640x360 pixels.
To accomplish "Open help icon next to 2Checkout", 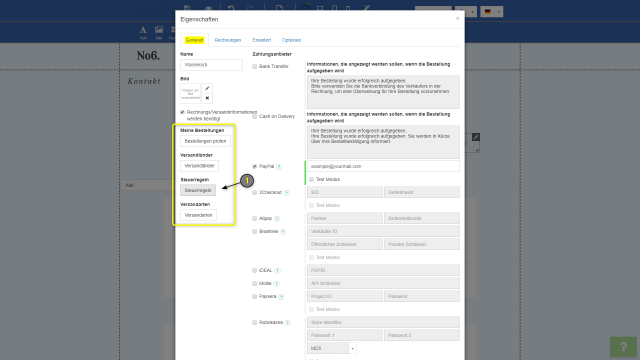I will pyautogui.click(x=287, y=193).
